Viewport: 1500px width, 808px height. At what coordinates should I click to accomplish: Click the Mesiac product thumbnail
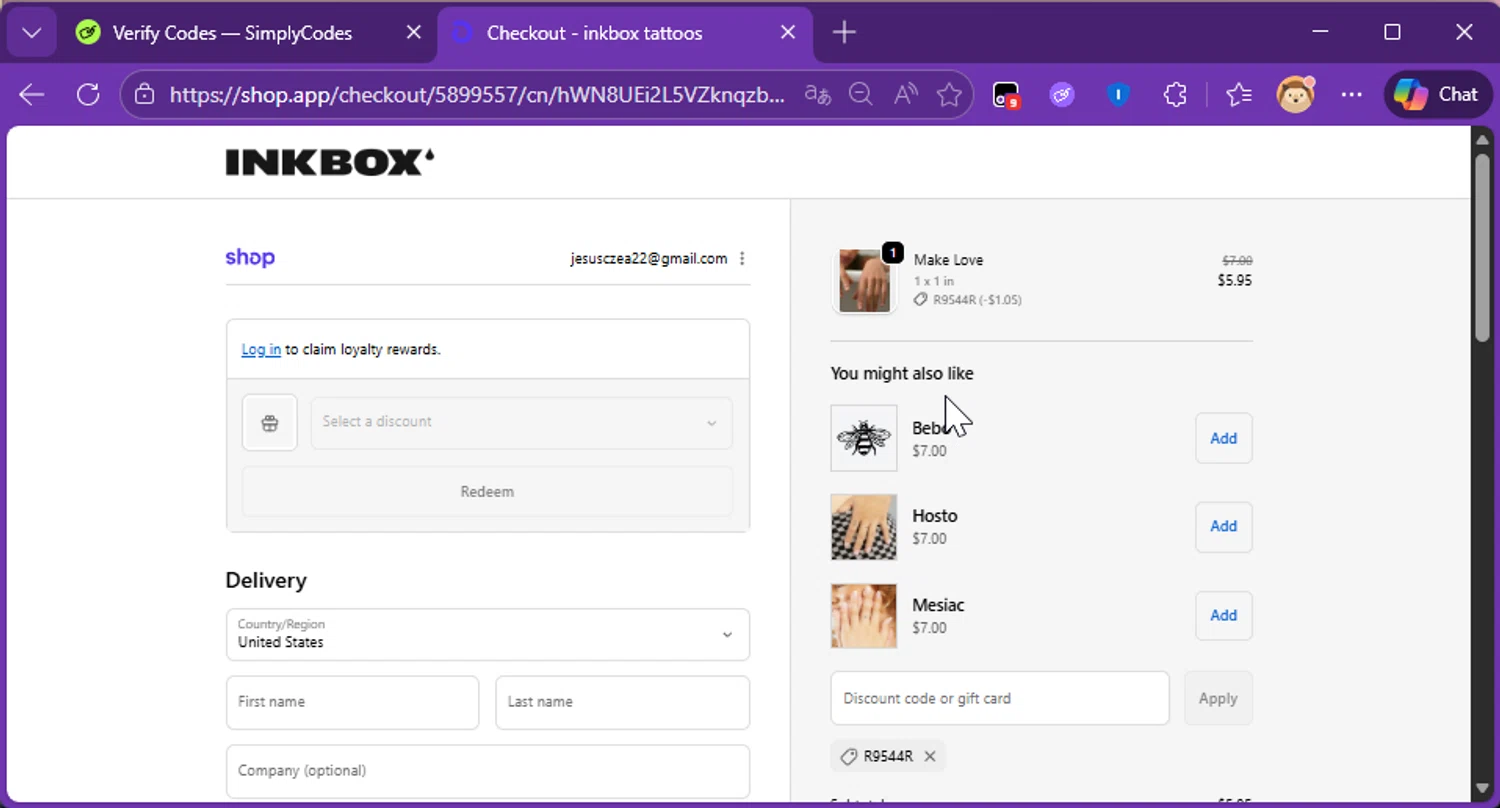pyautogui.click(x=864, y=616)
